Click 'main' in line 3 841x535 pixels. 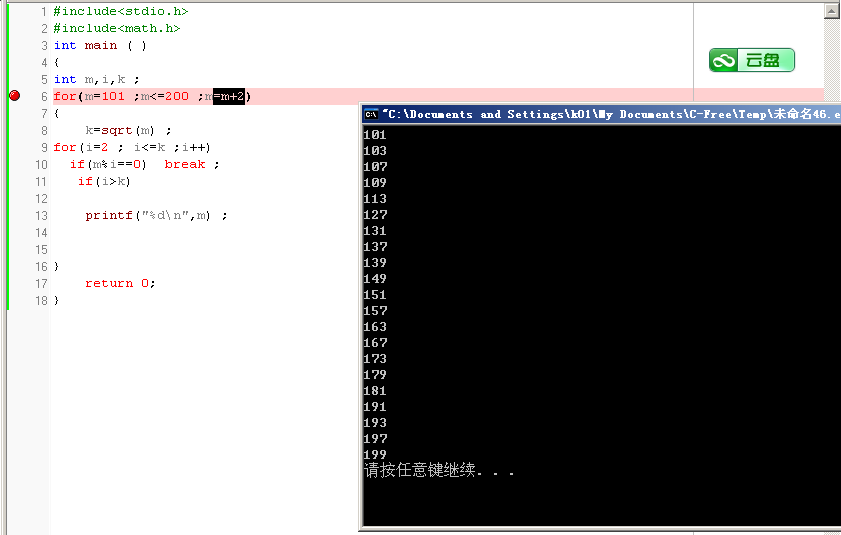[101, 46]
